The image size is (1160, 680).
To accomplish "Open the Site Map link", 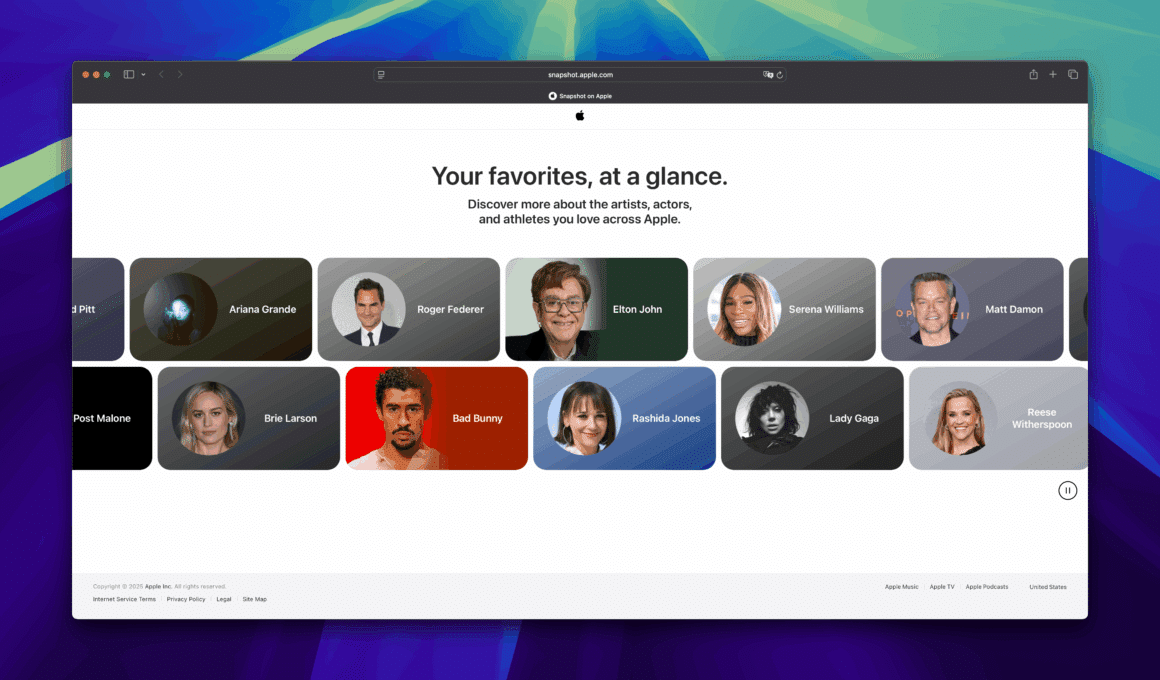I will tap(254, 599).
